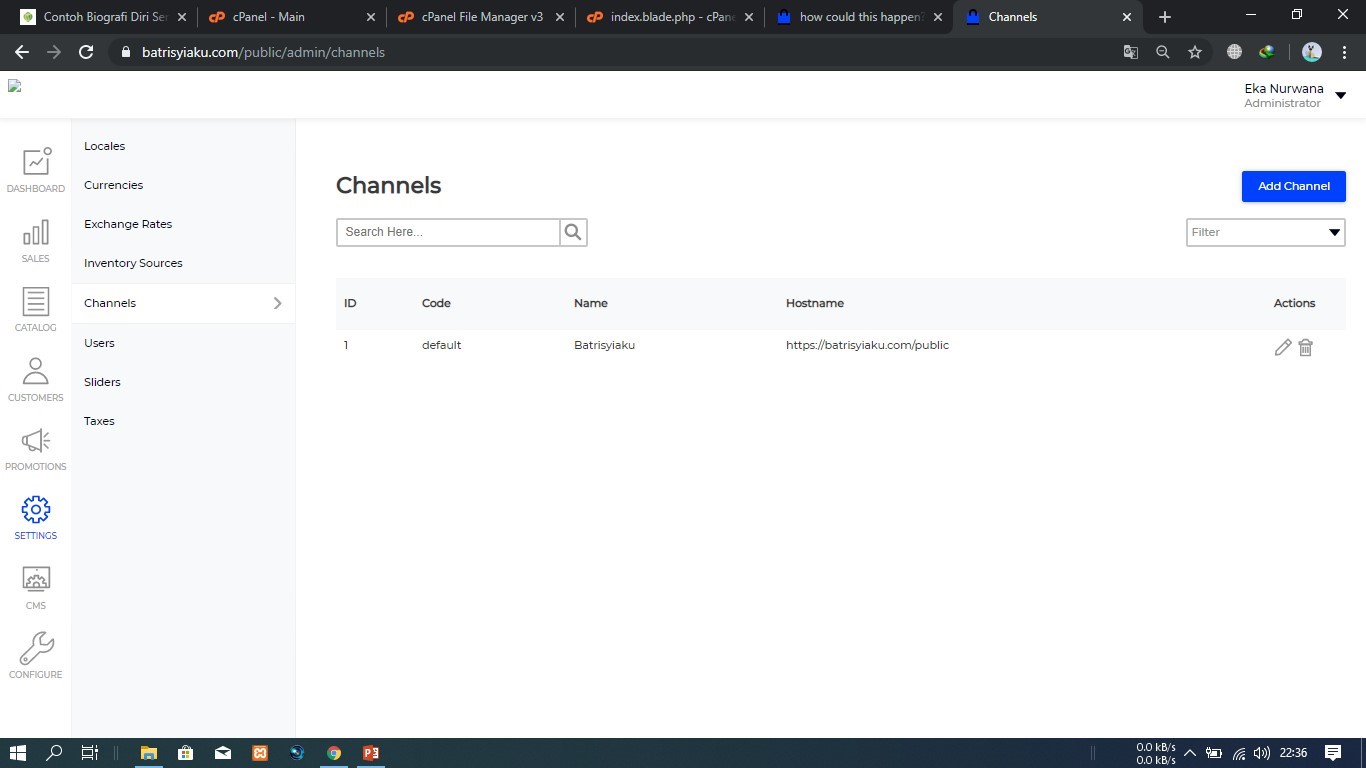Click the Channels submenu chevron
Image resolution: width=1366 pixels, height=768 pixels.
[278, 303]
